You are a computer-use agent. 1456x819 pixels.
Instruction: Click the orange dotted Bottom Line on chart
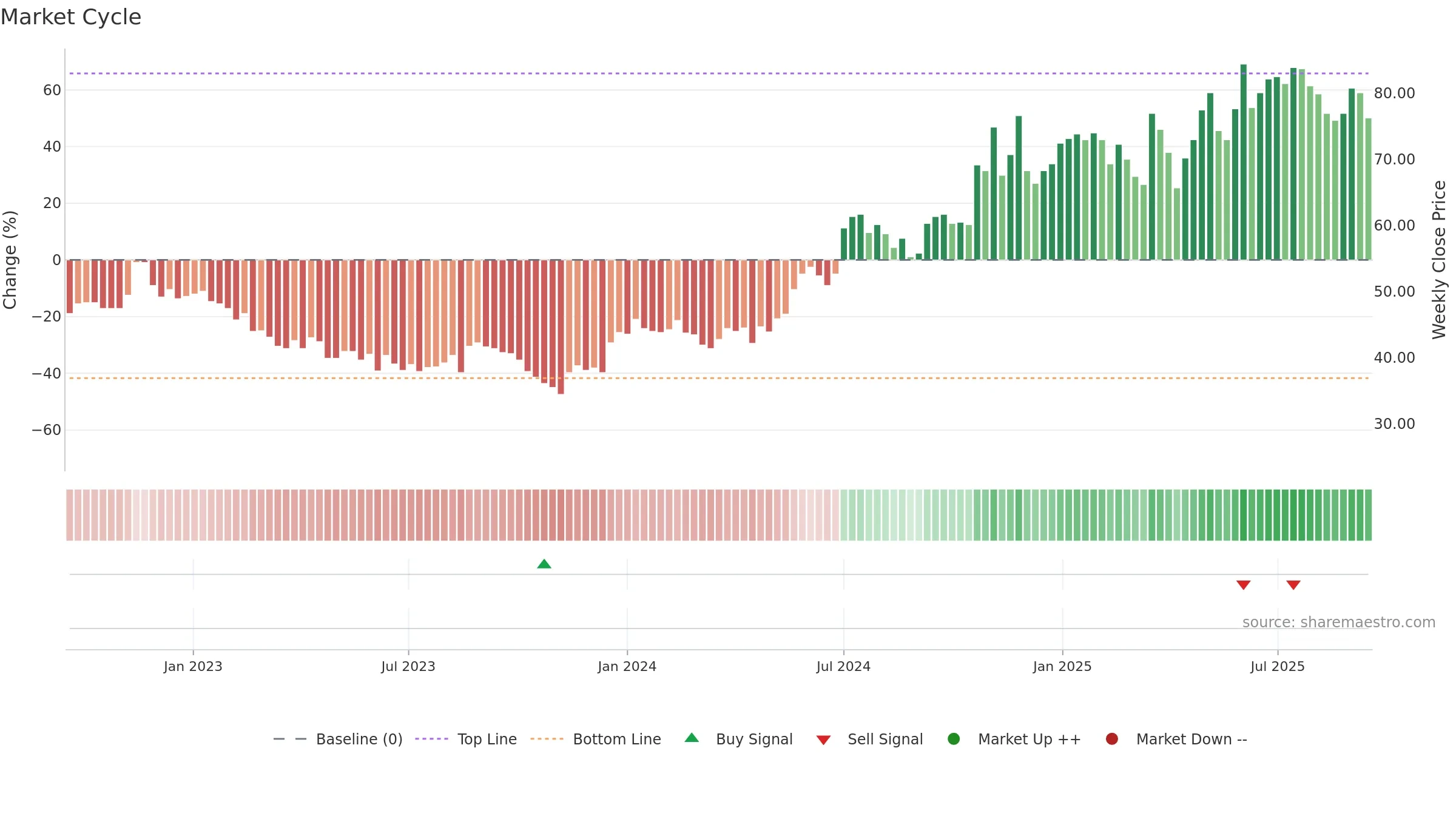tap(719, 378)
